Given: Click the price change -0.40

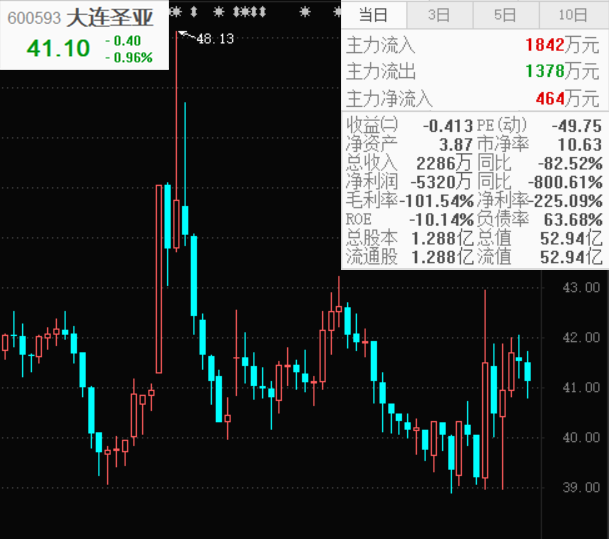Looking at the screenshot, I should tap(123, 41).
